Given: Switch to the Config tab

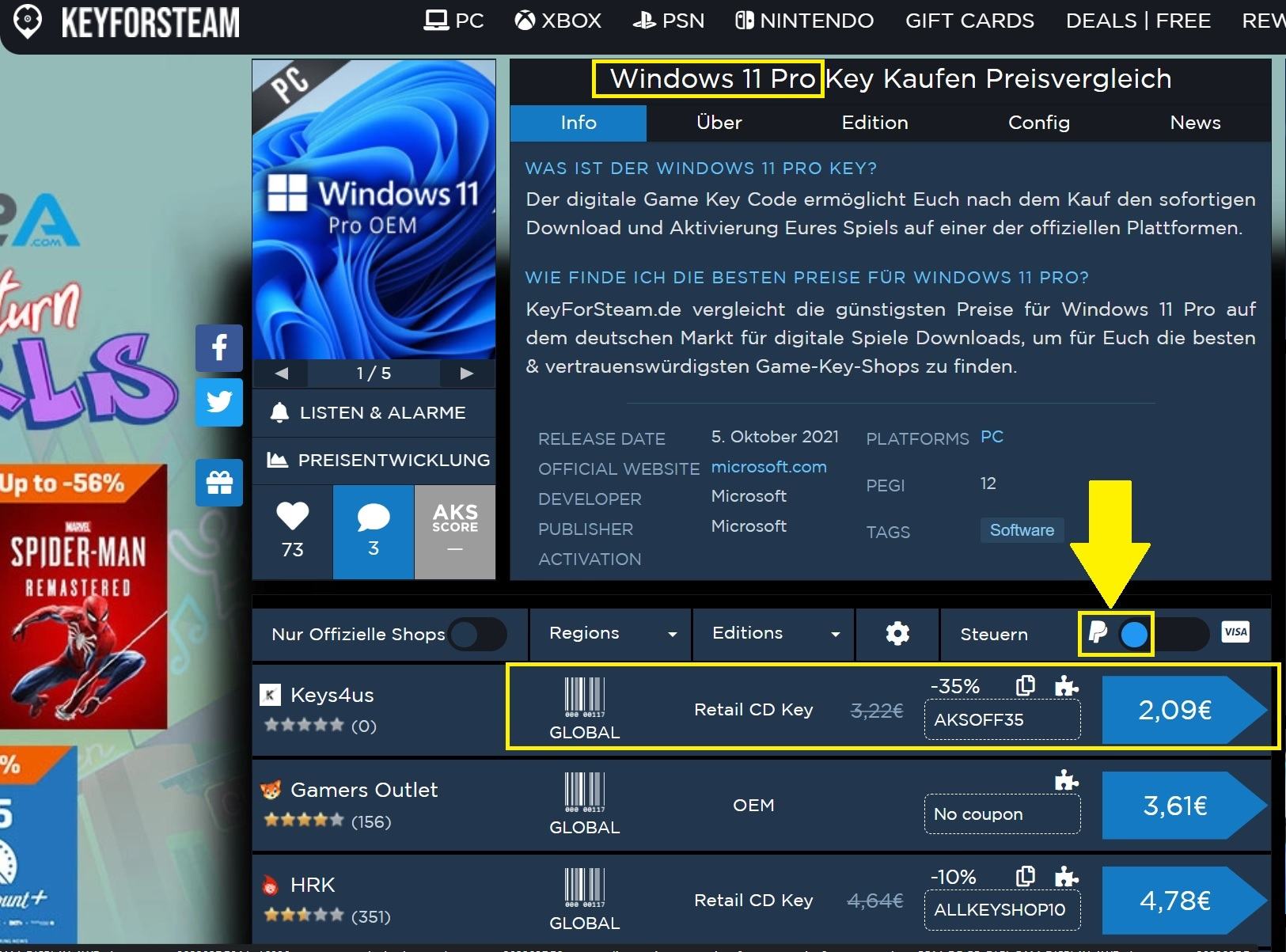Looking at the screenshot, I should click(x=1038, y=123).
